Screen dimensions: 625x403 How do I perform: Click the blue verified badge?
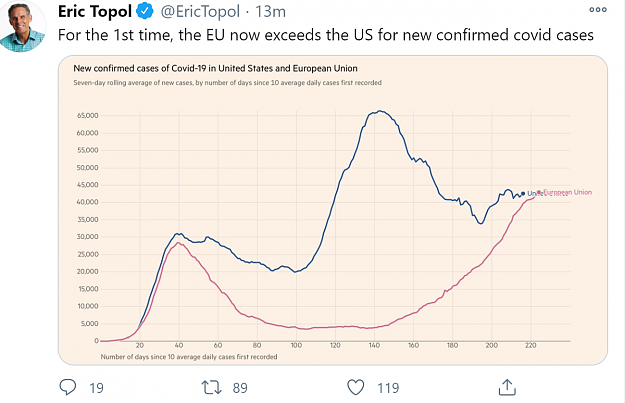pos(145,11)
